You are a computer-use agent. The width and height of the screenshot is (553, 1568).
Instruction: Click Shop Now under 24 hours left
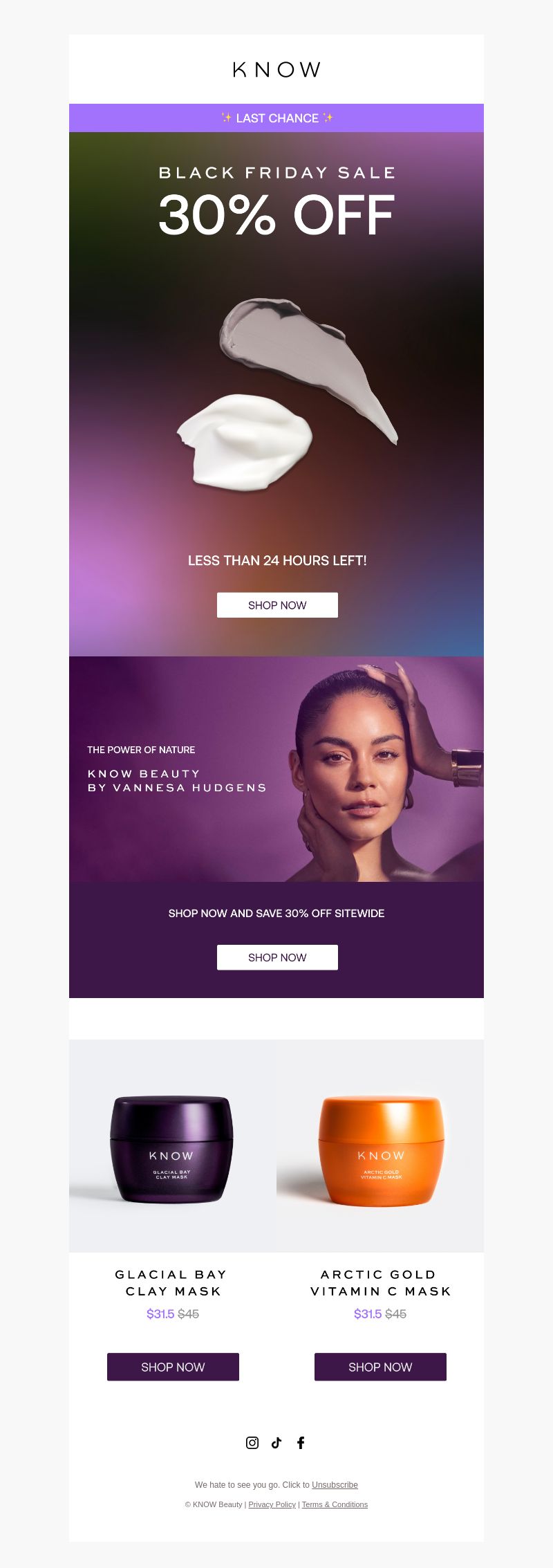(x=277, y=605)
